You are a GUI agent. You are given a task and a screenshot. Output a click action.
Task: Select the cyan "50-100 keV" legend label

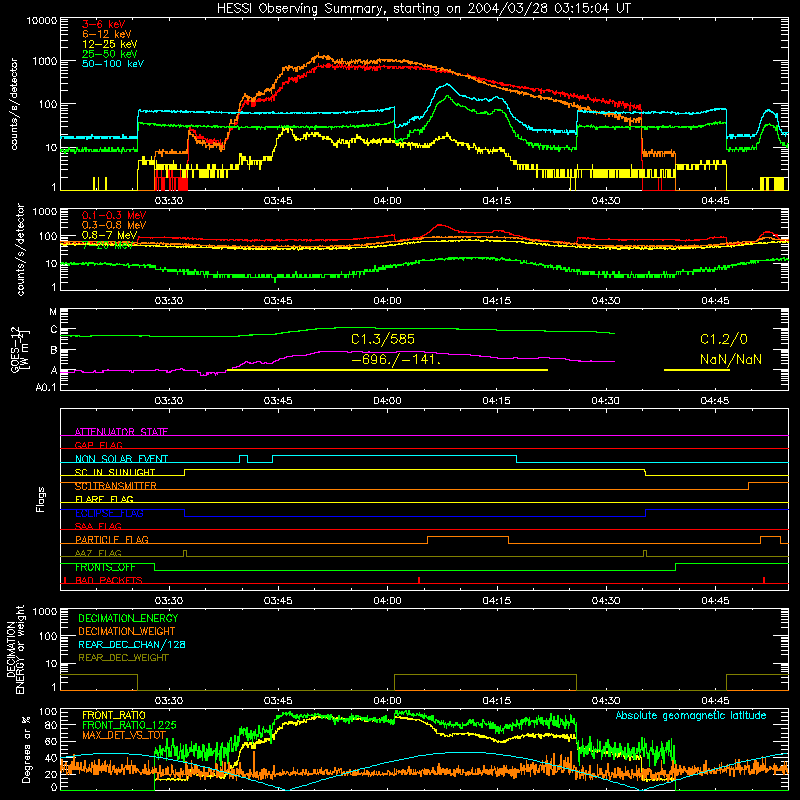click(x=113, y=63)
